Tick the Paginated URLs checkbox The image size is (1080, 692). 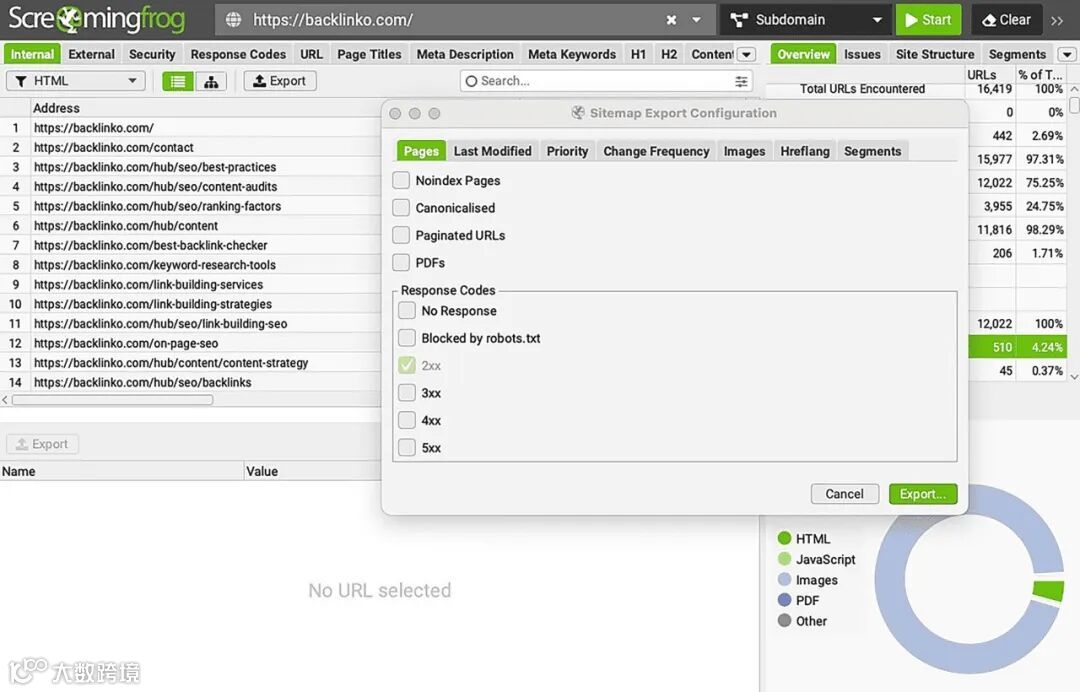pyautogui.click(x=401, y=235)
